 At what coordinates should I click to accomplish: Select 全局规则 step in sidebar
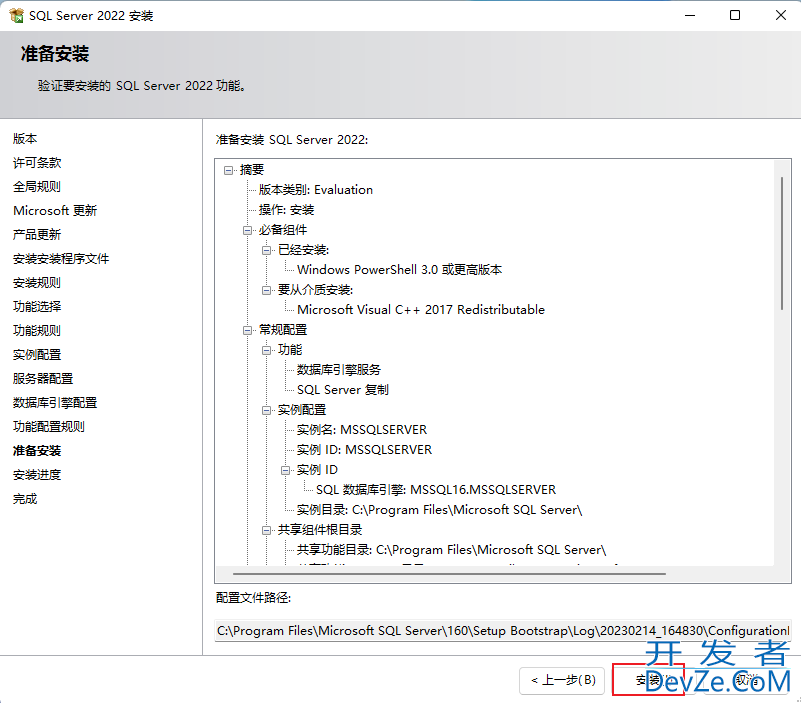point(37,187)
